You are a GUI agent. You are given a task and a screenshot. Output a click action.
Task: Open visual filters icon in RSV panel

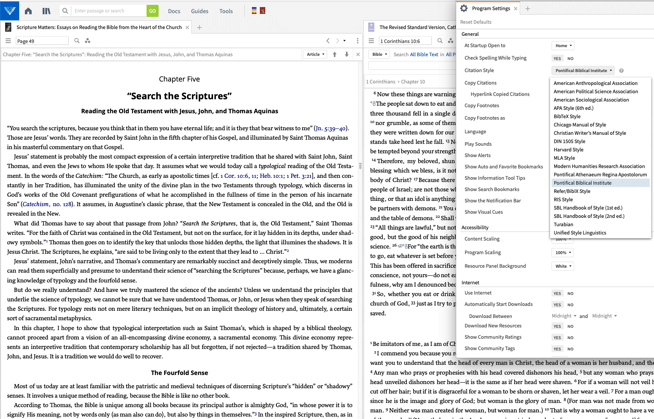450,41
